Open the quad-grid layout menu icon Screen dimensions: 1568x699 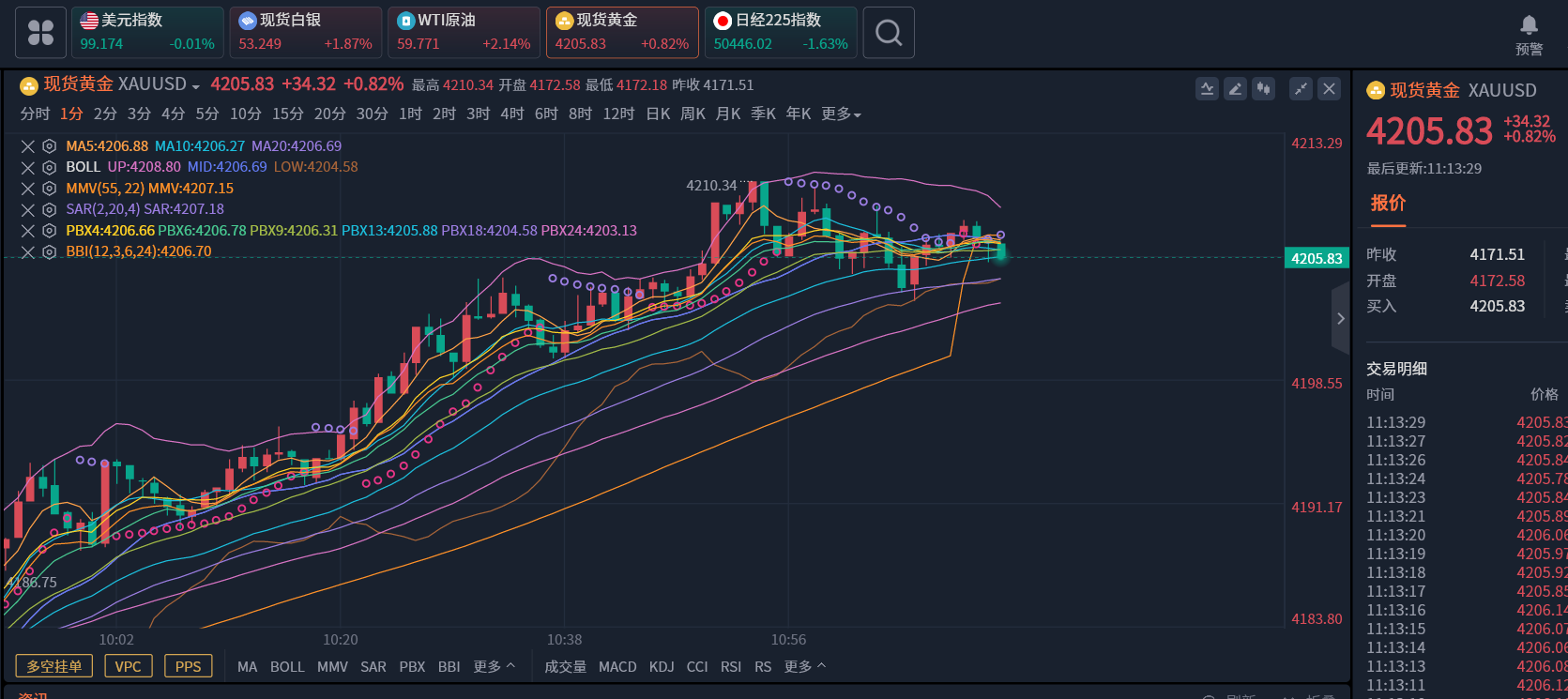[x=40, y=33]
